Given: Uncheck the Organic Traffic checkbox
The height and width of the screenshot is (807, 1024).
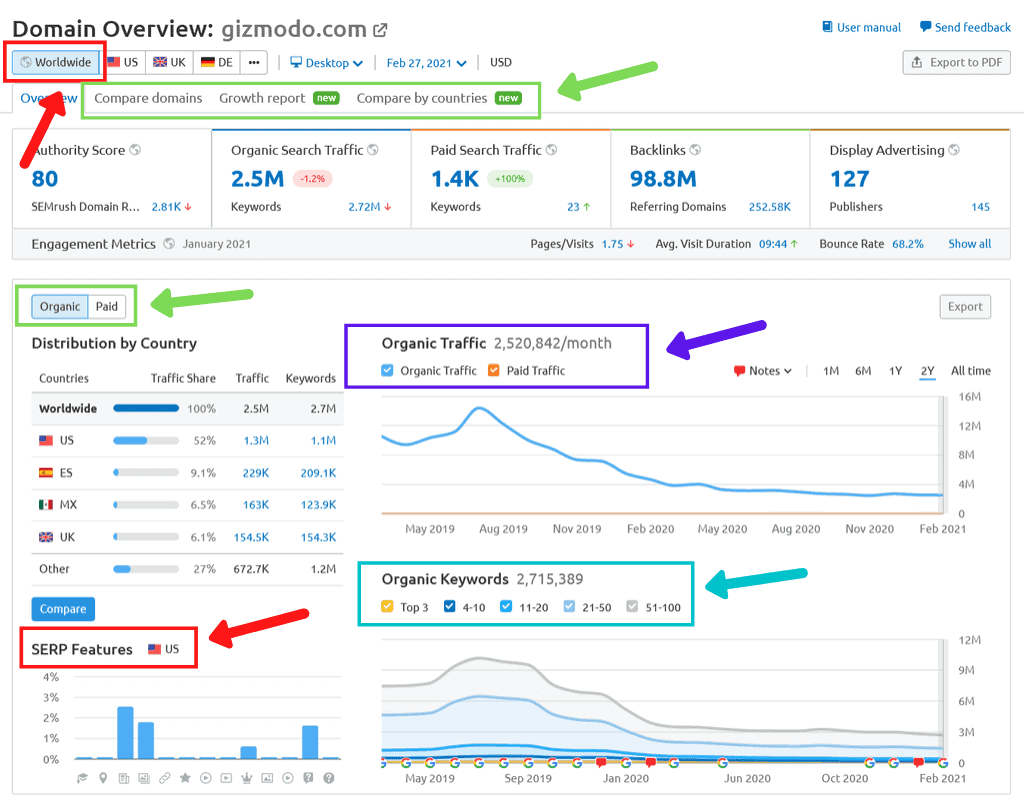Looking at the screenshot, I should pos(387,370).
